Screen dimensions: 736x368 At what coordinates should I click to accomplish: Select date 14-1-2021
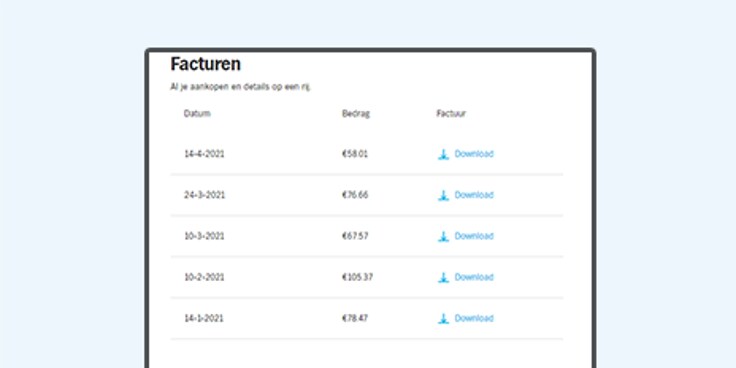click(x=204, y=318)
